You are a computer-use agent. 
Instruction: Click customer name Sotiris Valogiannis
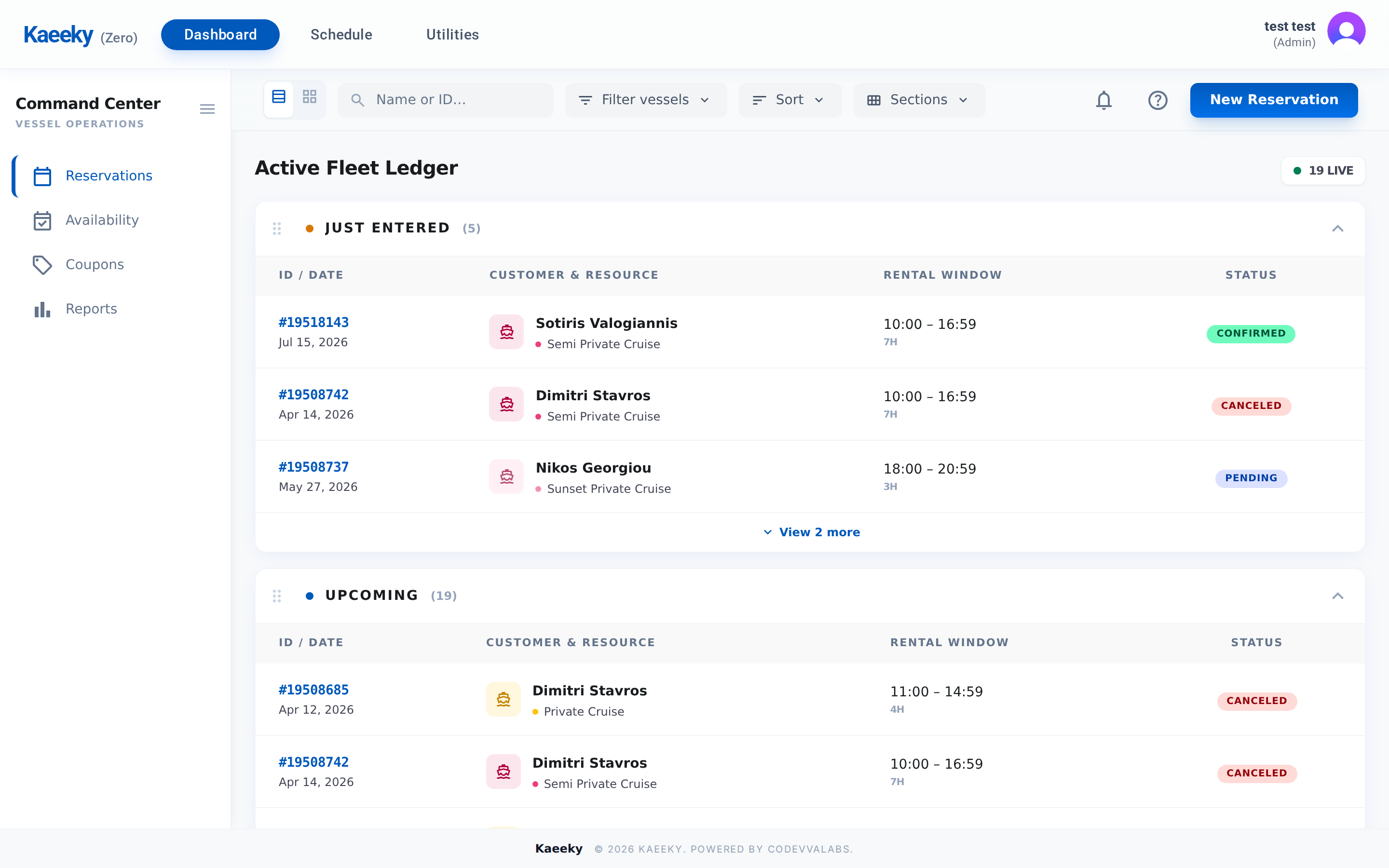606,323
